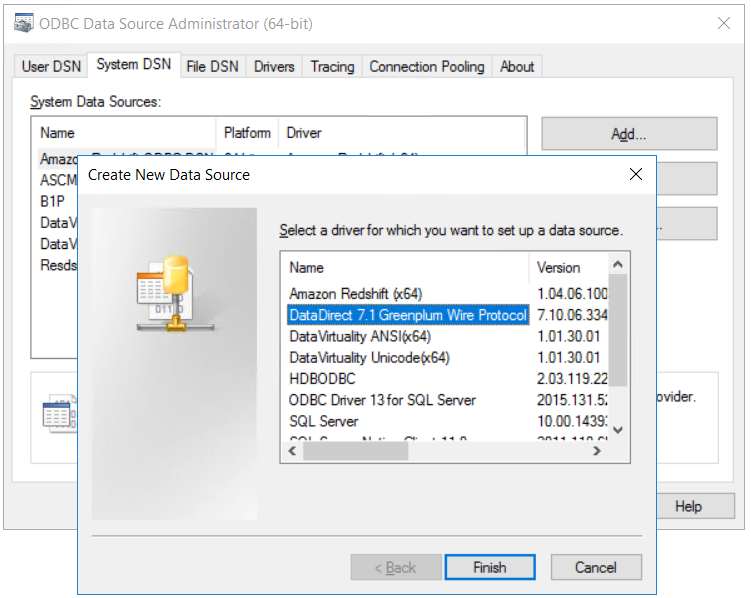
Task: Click the Name column header in System Data Sources
Action: click(124, 133)
